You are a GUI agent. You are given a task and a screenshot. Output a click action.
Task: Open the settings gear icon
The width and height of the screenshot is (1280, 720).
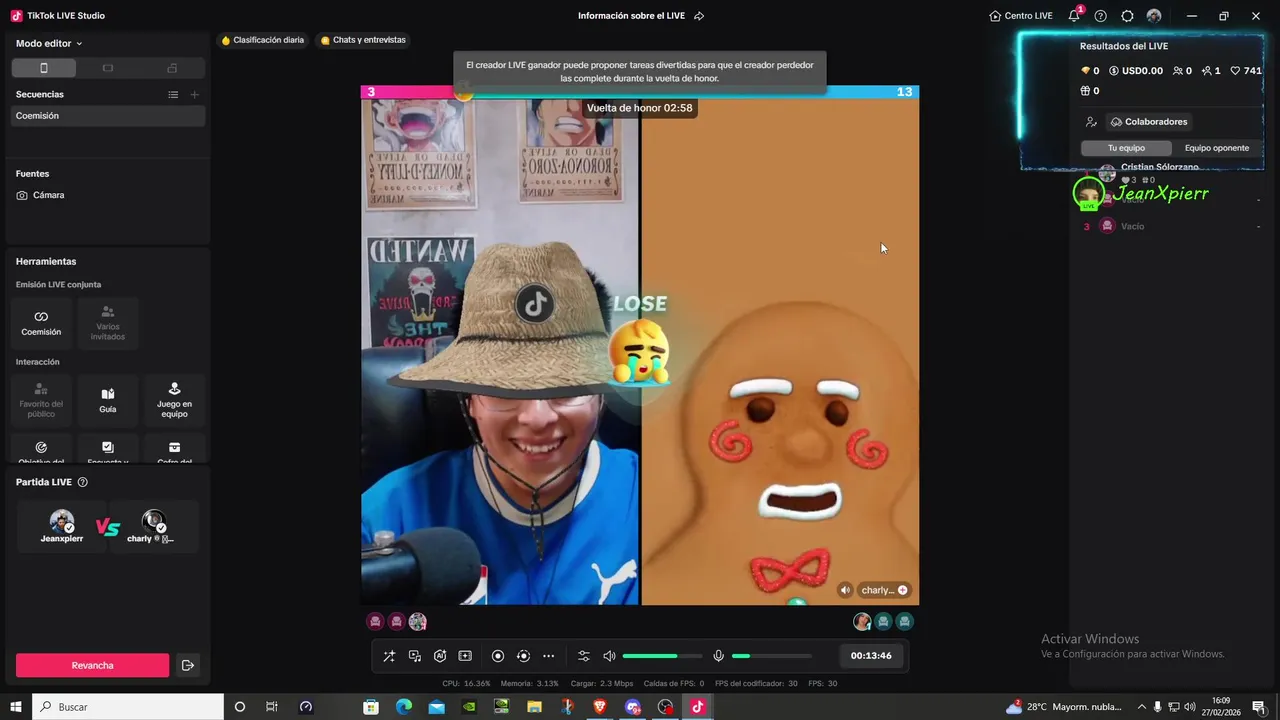coord(1127,16)
